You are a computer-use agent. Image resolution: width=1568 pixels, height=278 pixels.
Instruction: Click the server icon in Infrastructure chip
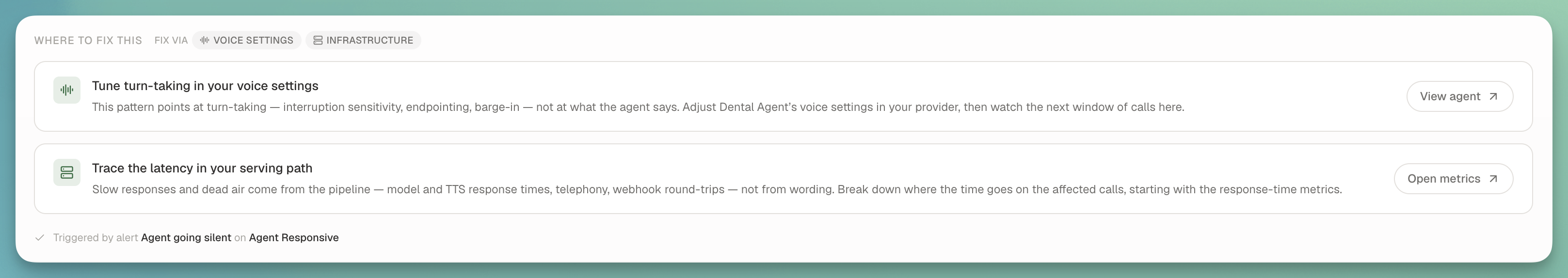[x=318, y=40]
